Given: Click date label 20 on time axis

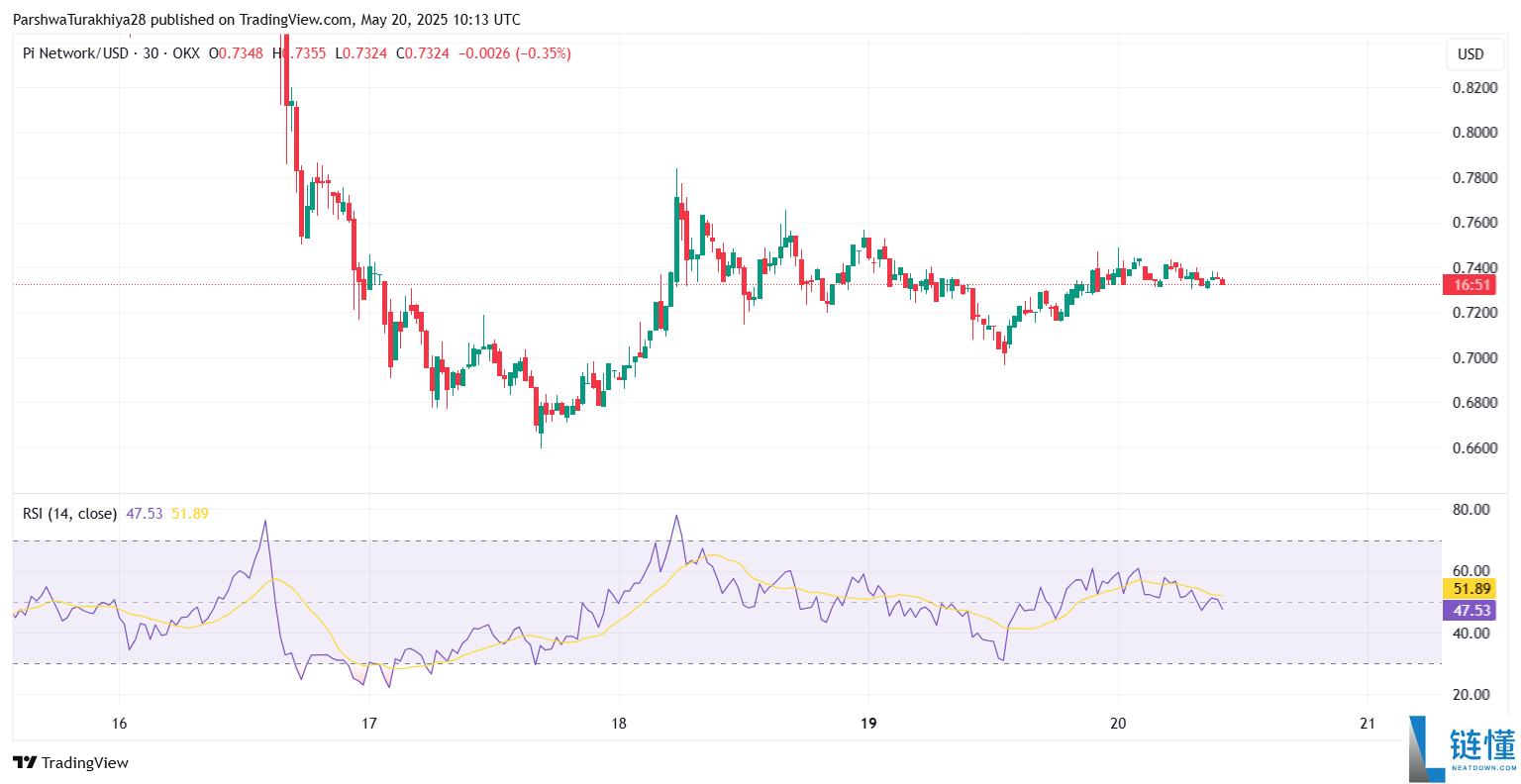Looking at the screenshot, I should [x=1118, y=724].
